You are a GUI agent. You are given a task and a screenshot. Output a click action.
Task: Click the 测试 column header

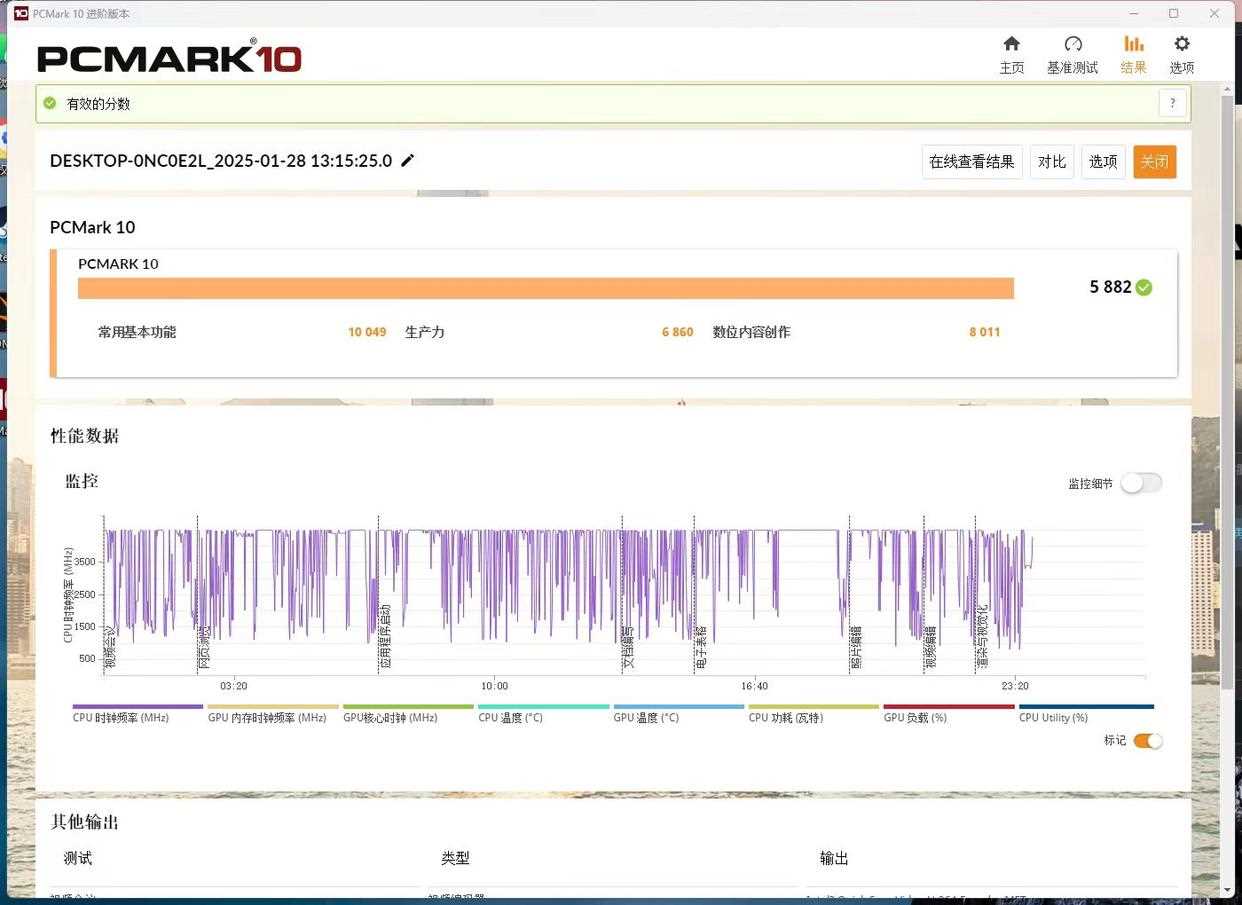pyautogui.click(x=78, y=858)
